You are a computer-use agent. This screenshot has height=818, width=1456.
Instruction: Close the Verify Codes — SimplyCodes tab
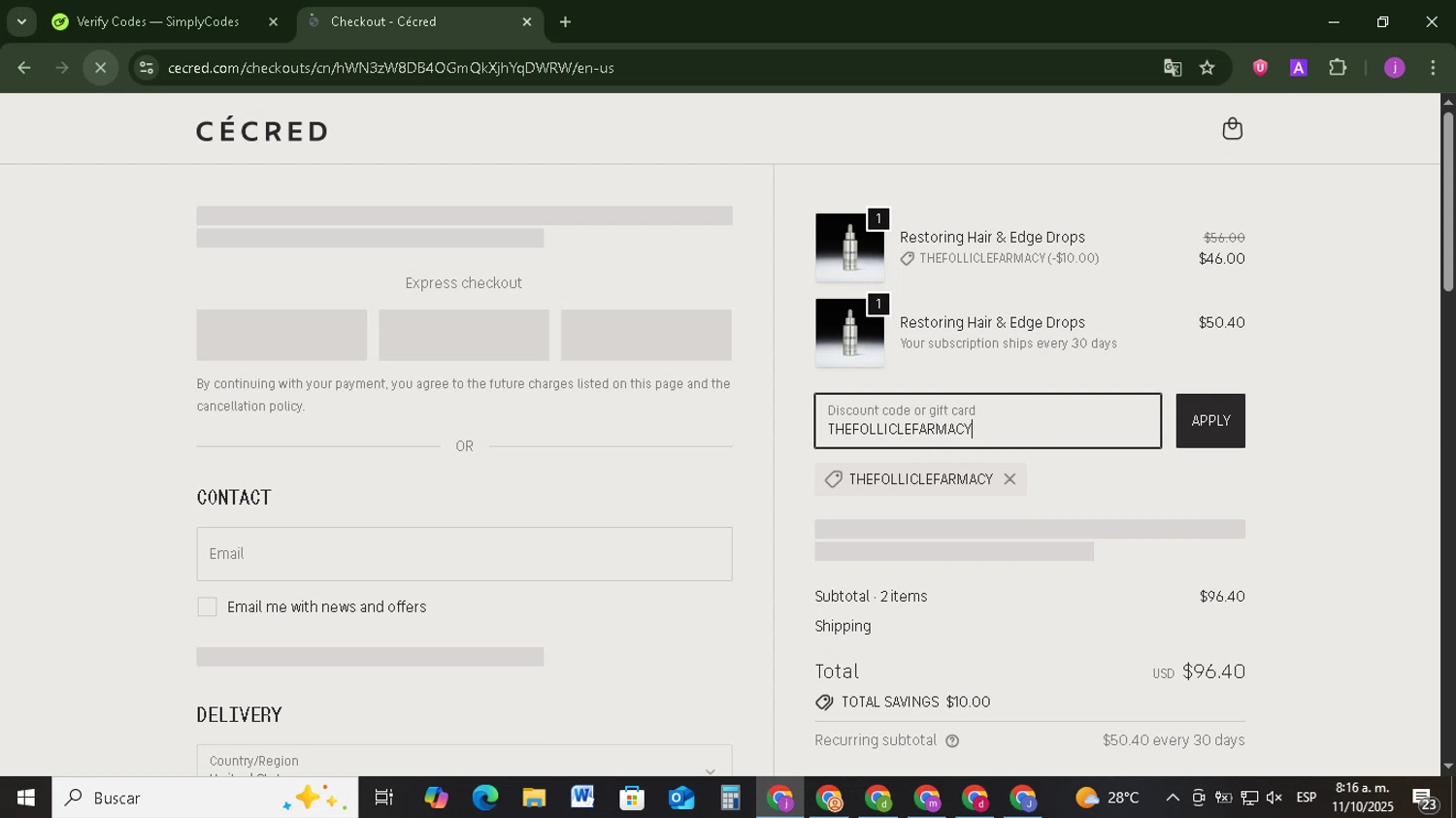click(x=273, y=21)
